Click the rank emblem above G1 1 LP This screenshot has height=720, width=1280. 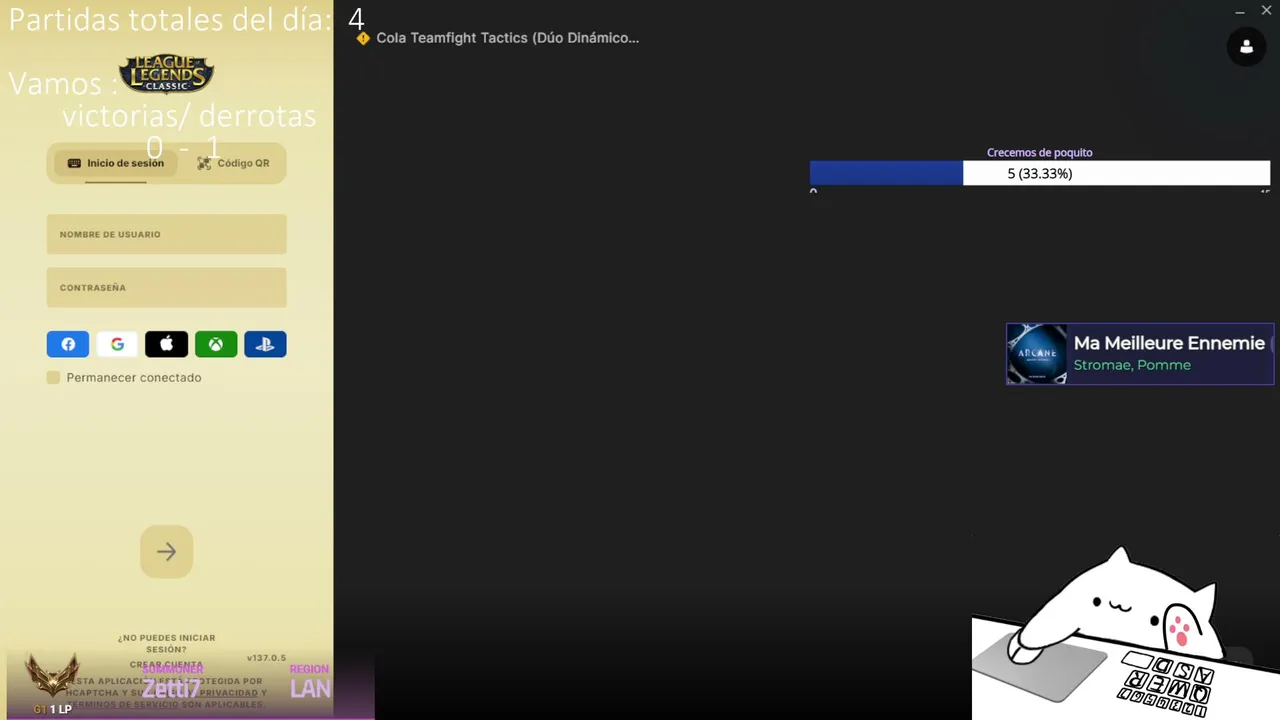[53, 676]
